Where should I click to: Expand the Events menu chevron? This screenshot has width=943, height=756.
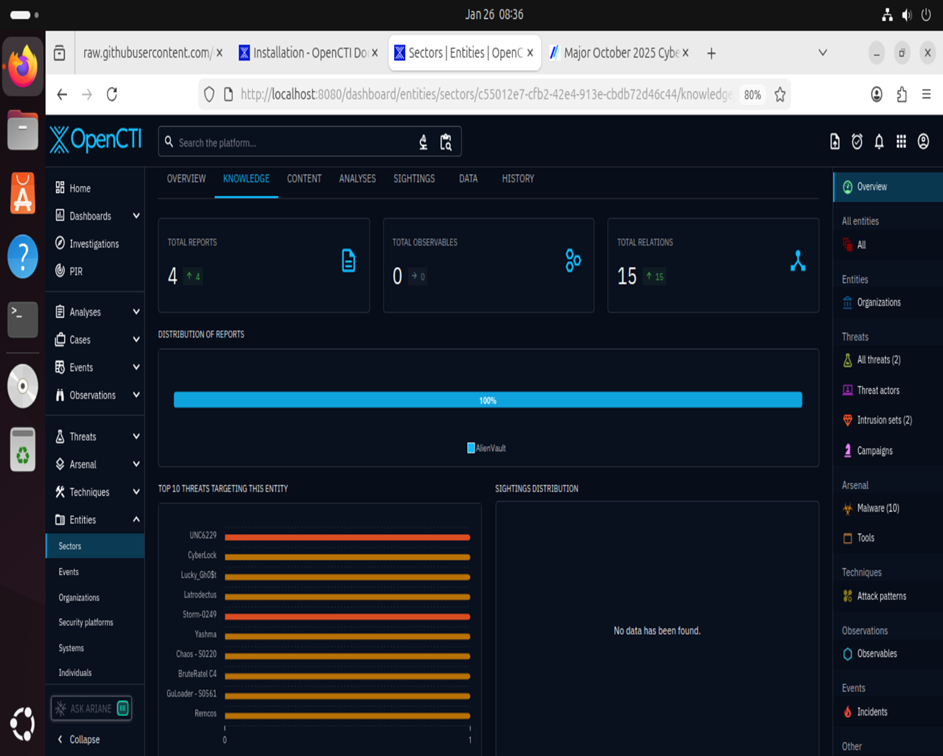[x=137, y=367]
